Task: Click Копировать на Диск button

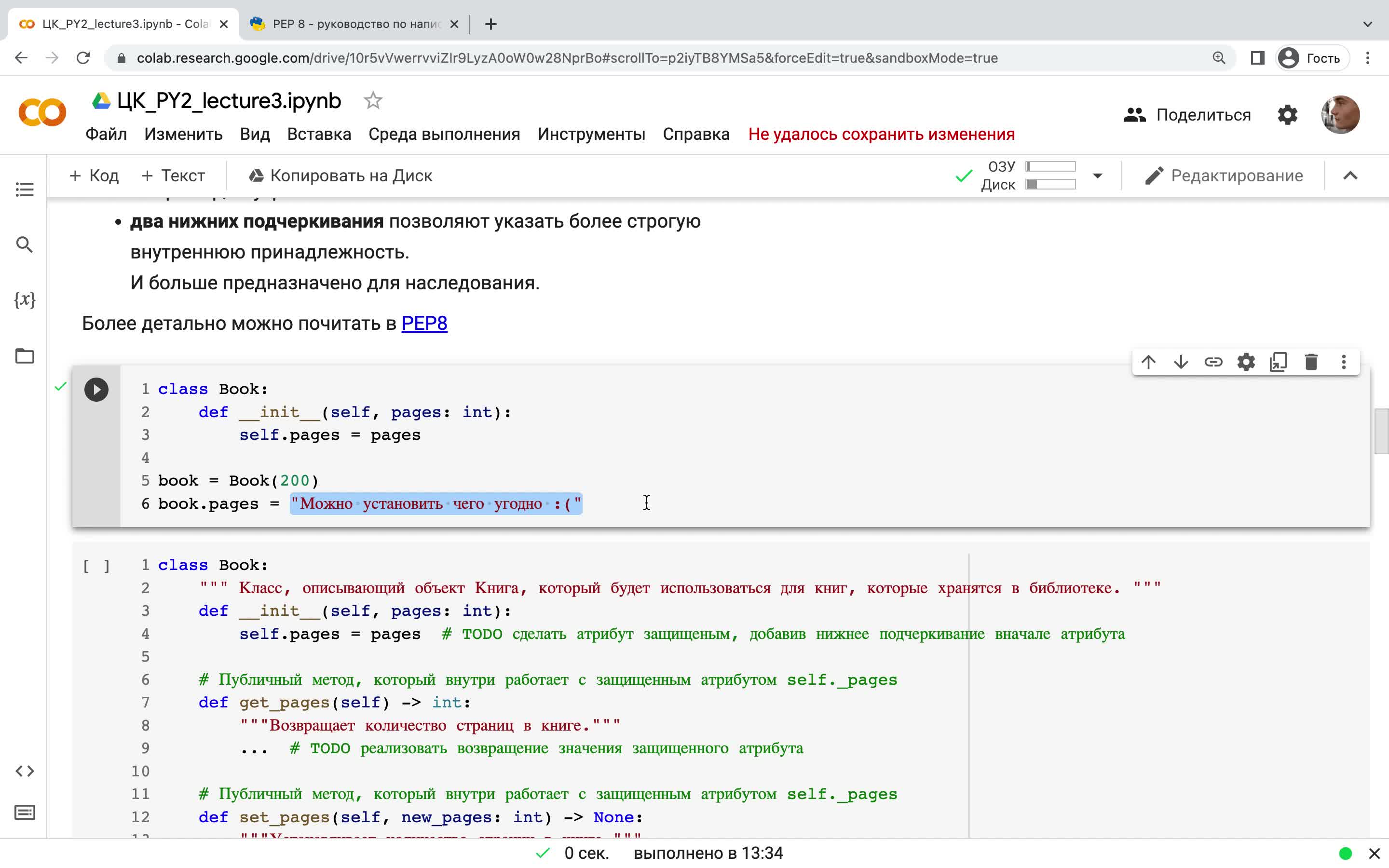Action: 340,176
